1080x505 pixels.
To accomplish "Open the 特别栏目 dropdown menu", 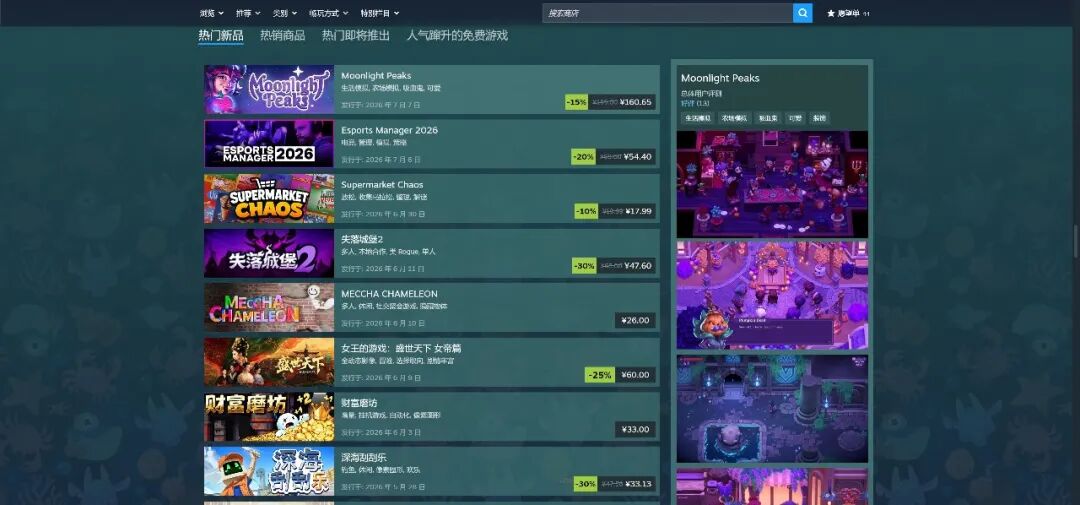I will 380,13.
